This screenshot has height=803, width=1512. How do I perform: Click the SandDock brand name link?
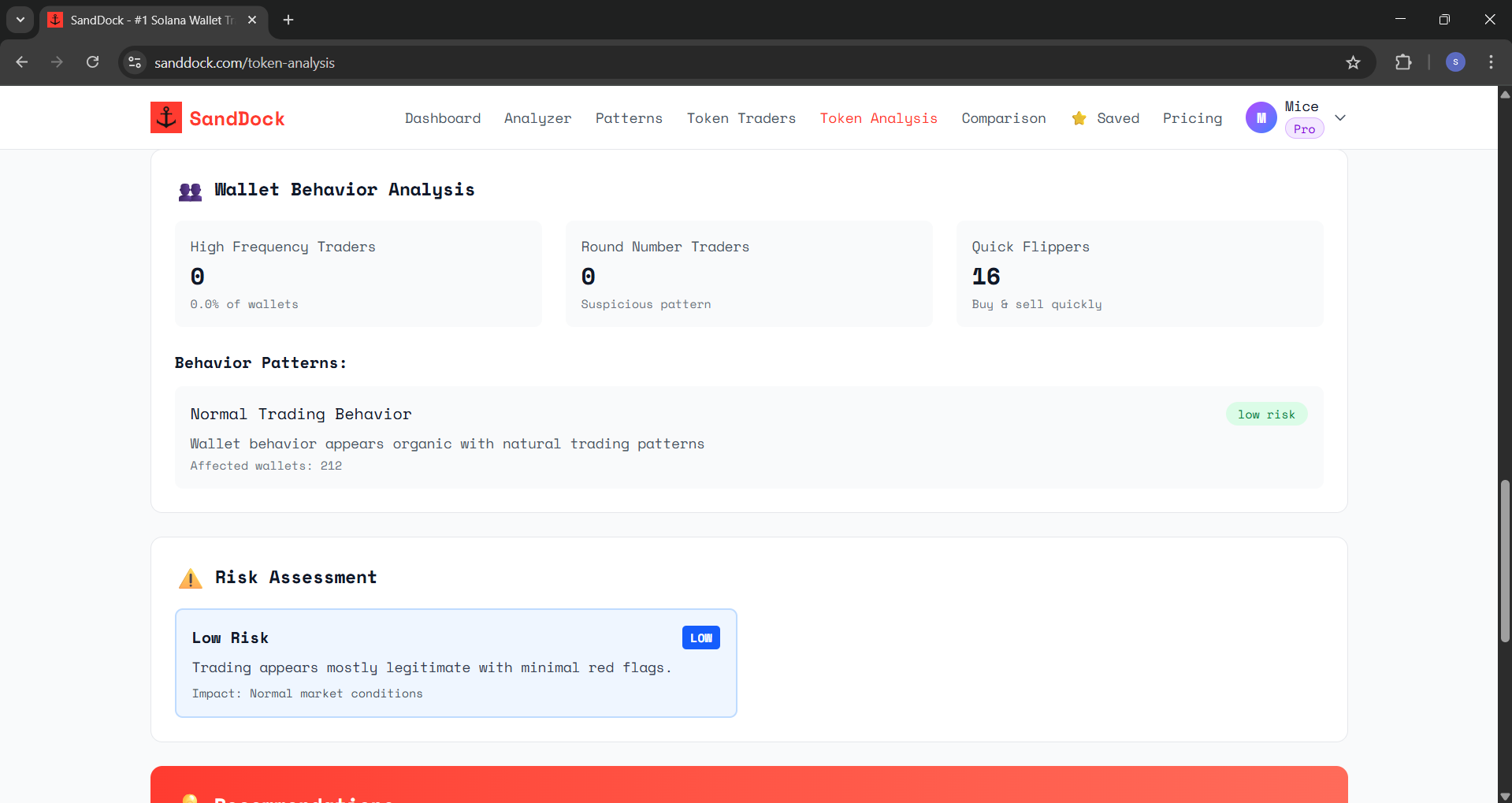pos(236,118)
